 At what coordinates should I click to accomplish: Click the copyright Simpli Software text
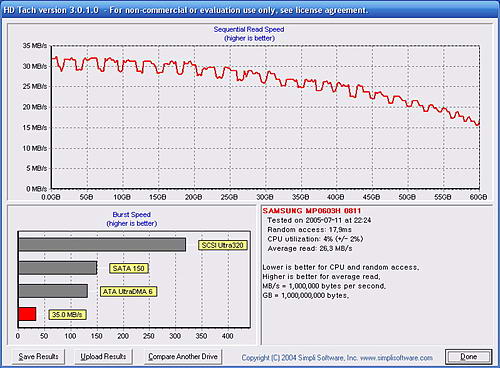[x=337, y=358]
